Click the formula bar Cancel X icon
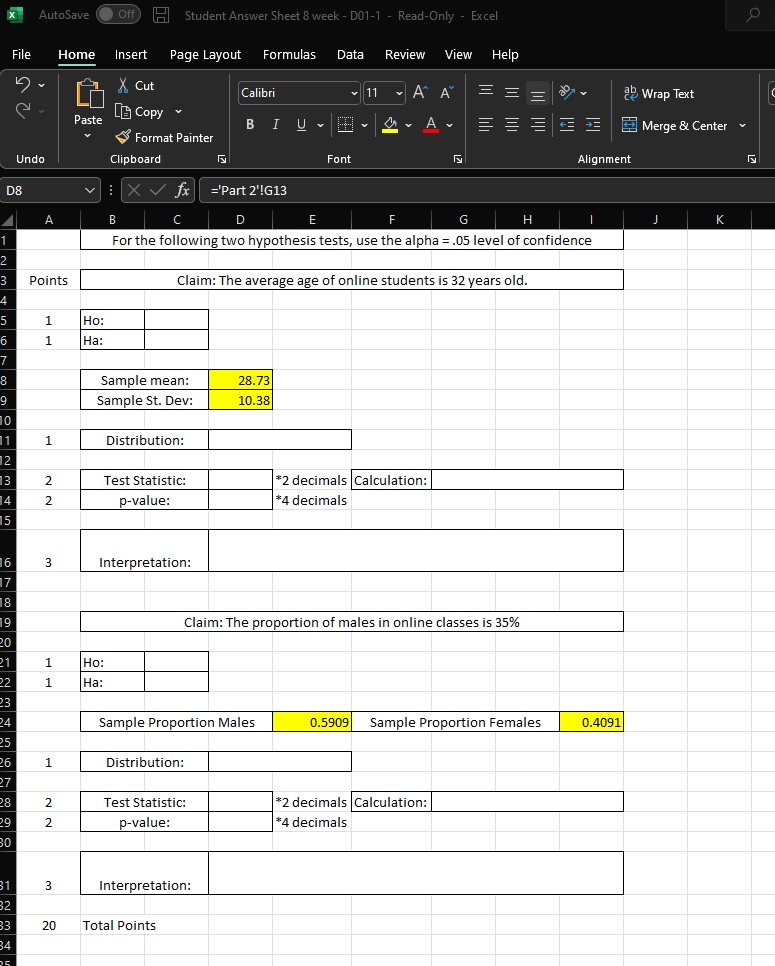 pyautogui.click(x=134, y=190)
